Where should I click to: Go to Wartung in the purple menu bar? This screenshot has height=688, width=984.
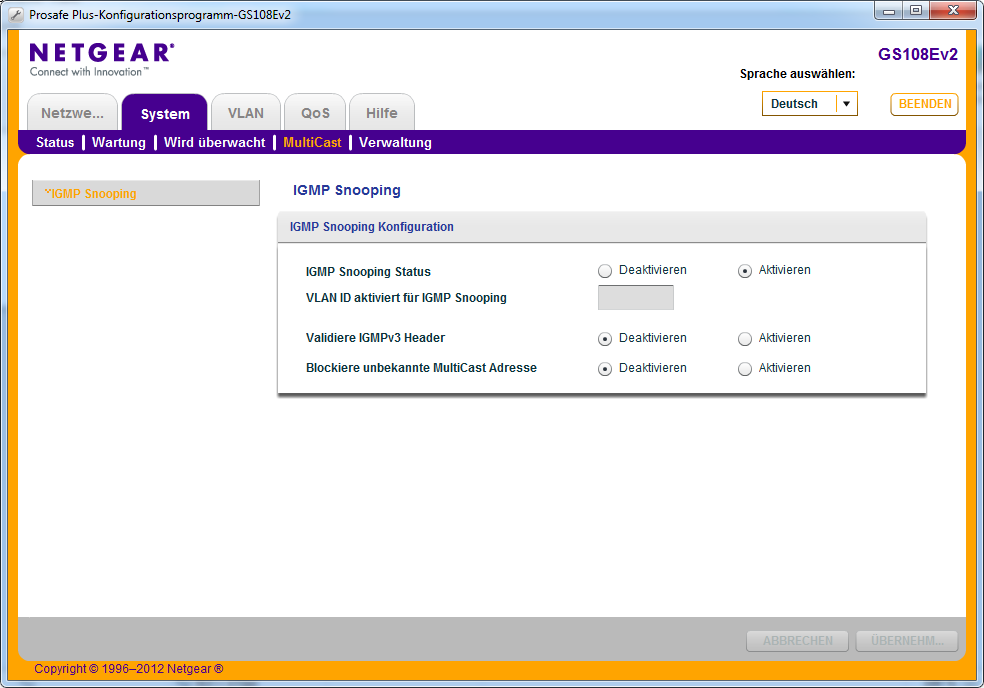point(118,142)
